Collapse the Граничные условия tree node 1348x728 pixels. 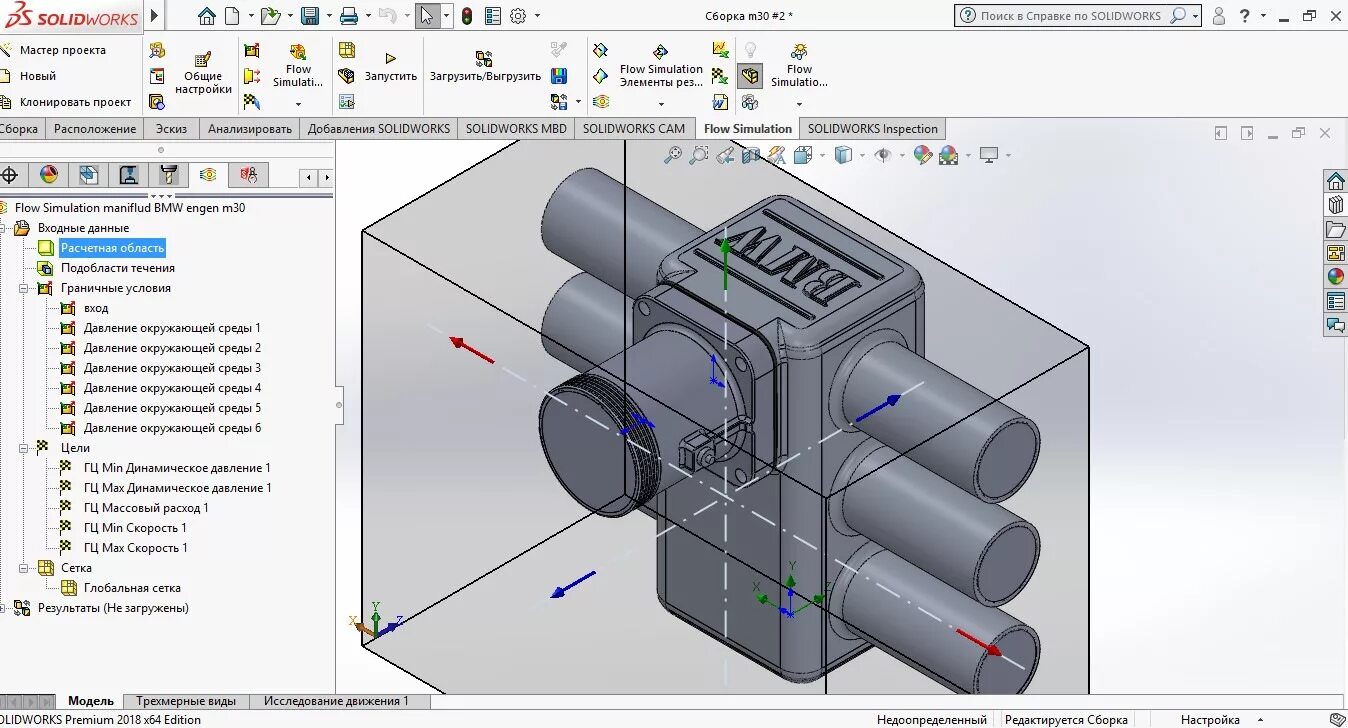[22, 288]
